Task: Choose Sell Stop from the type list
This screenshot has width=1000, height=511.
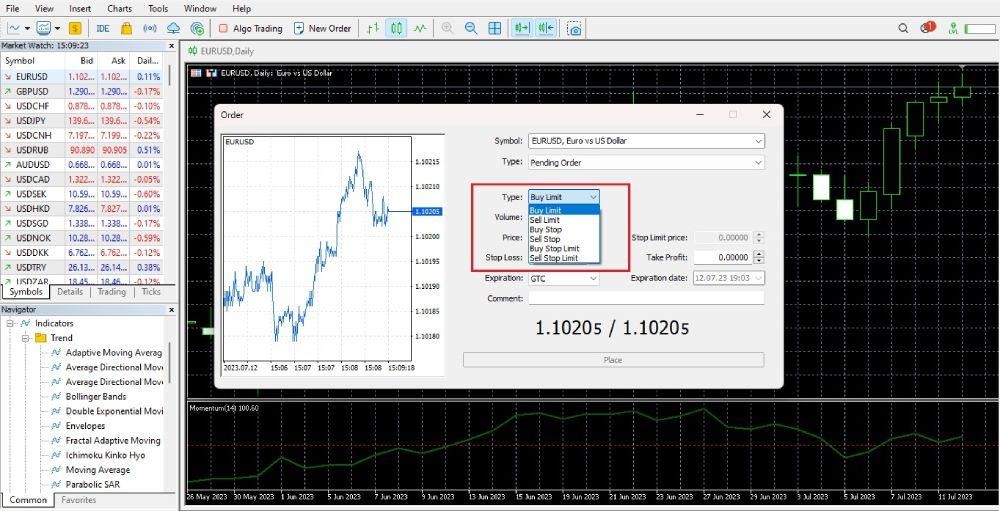Action: pyautogui.click(x=545, y=239)
